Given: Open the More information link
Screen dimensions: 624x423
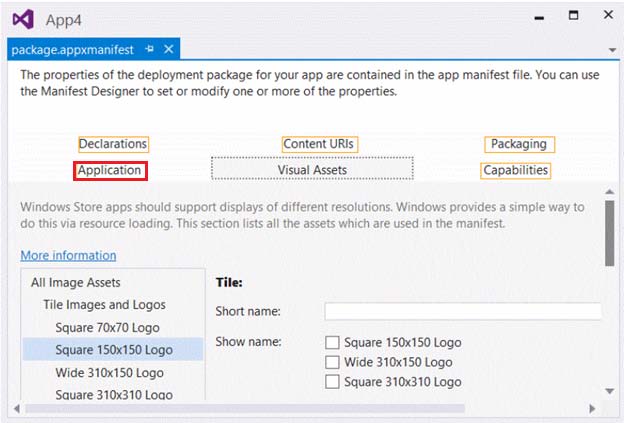Looking at the screenshot, I should [68, 255].
